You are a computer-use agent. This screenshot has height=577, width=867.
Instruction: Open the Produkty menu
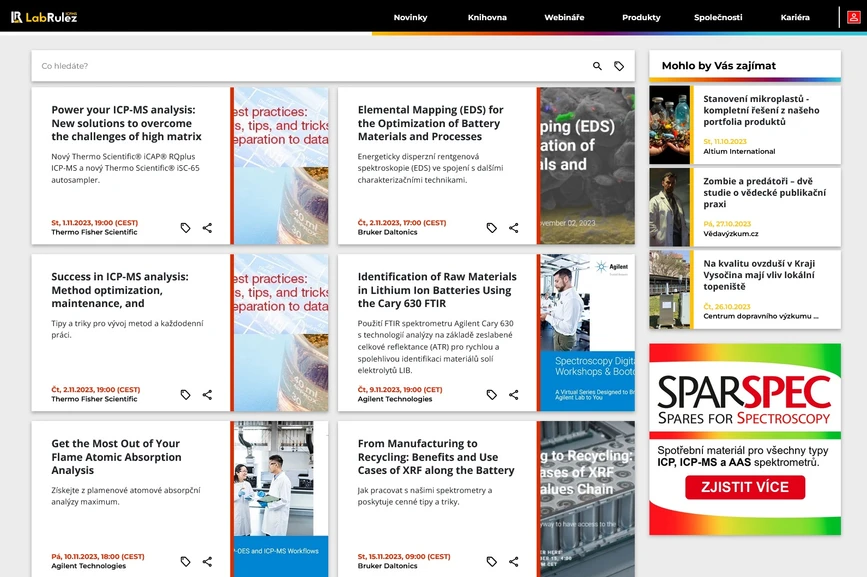641,17
